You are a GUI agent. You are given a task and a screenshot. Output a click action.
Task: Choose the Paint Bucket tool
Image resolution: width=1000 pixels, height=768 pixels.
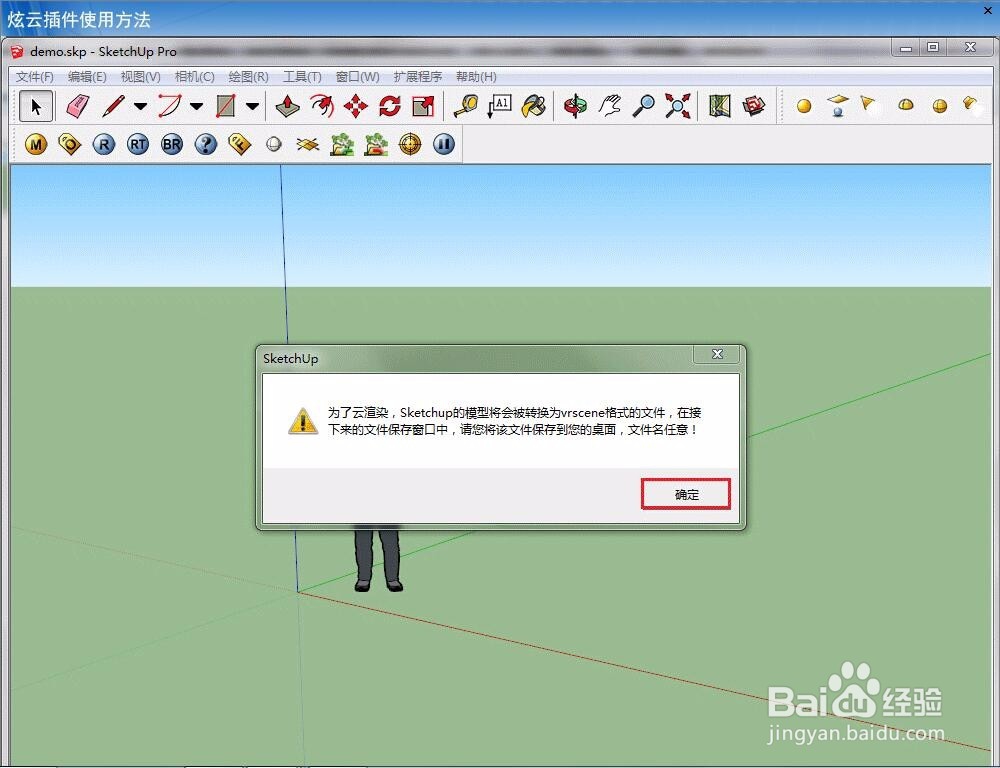[x=533, y=106]
